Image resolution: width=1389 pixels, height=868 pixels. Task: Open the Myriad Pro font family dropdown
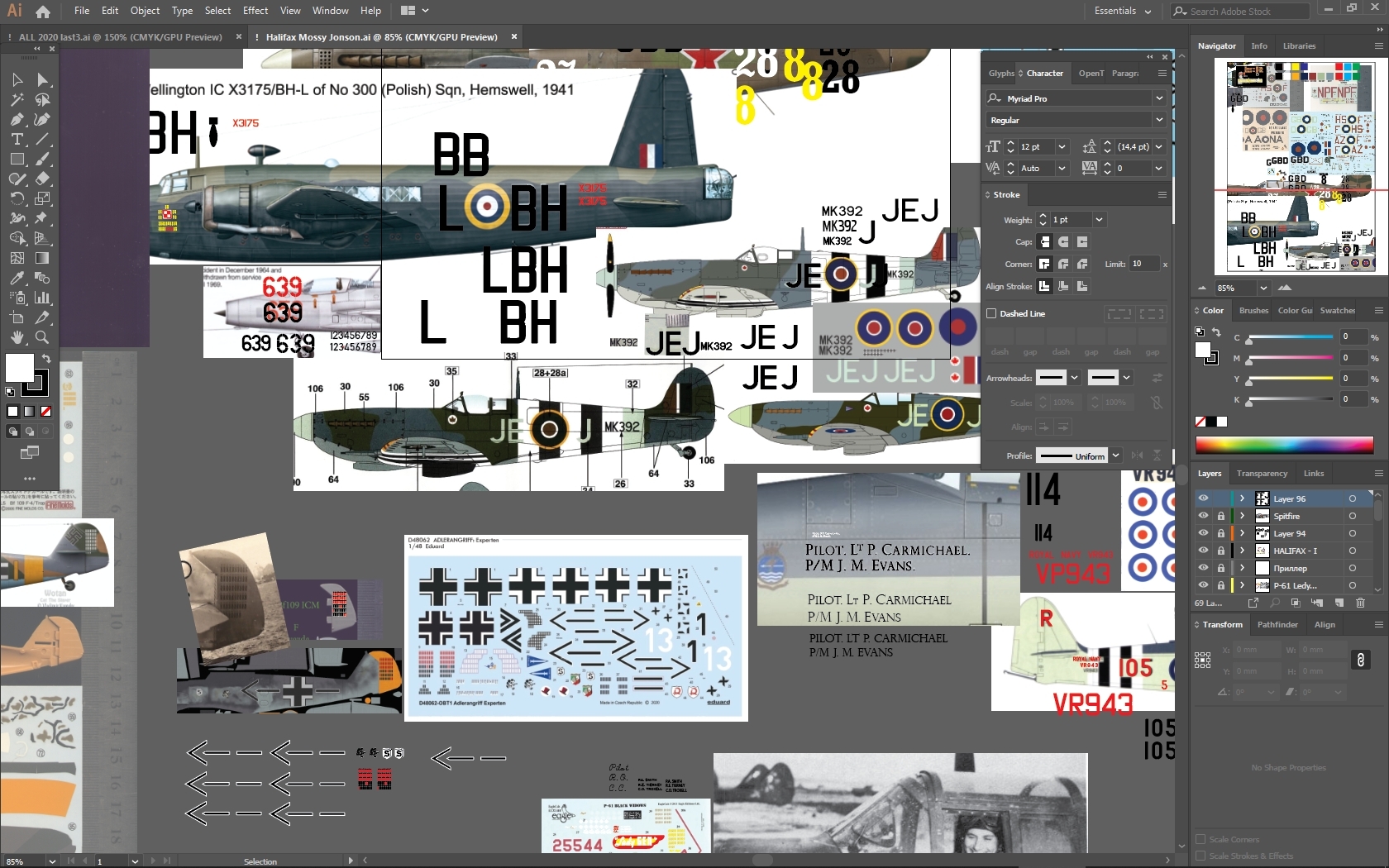(1159, 98)
